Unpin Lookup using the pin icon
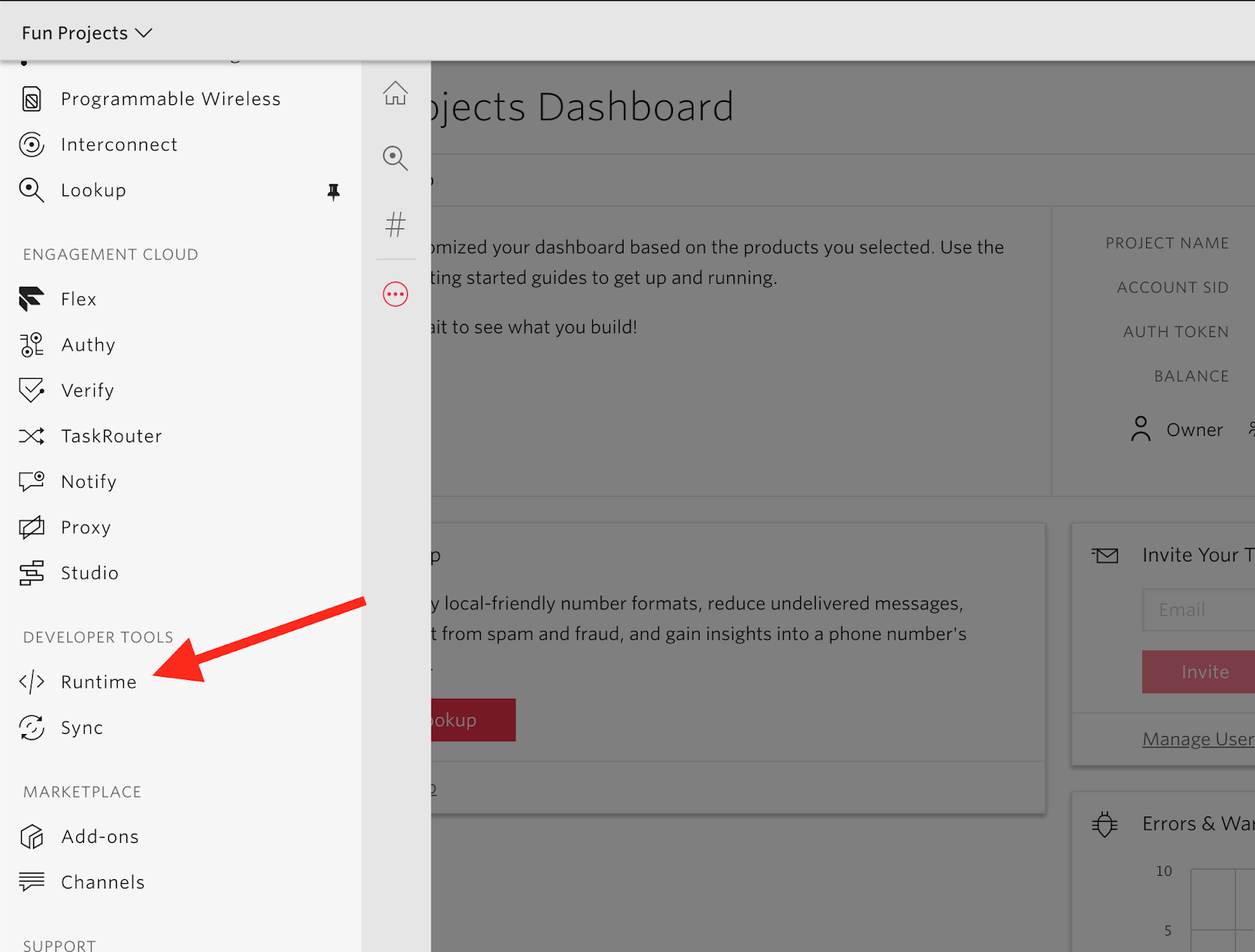The width and height of the screenshot is (1255, 952). click(333, 191)
